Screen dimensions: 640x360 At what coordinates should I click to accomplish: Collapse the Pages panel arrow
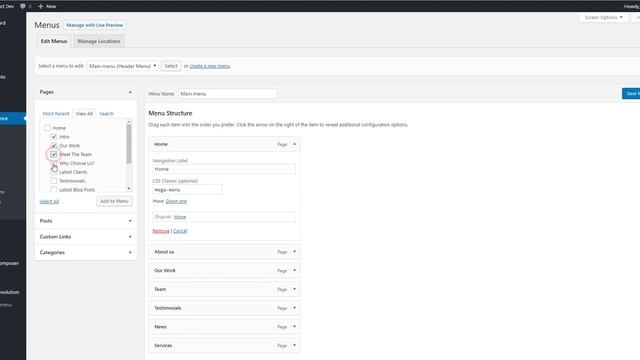pyautogui.click(x=130, y=92)
